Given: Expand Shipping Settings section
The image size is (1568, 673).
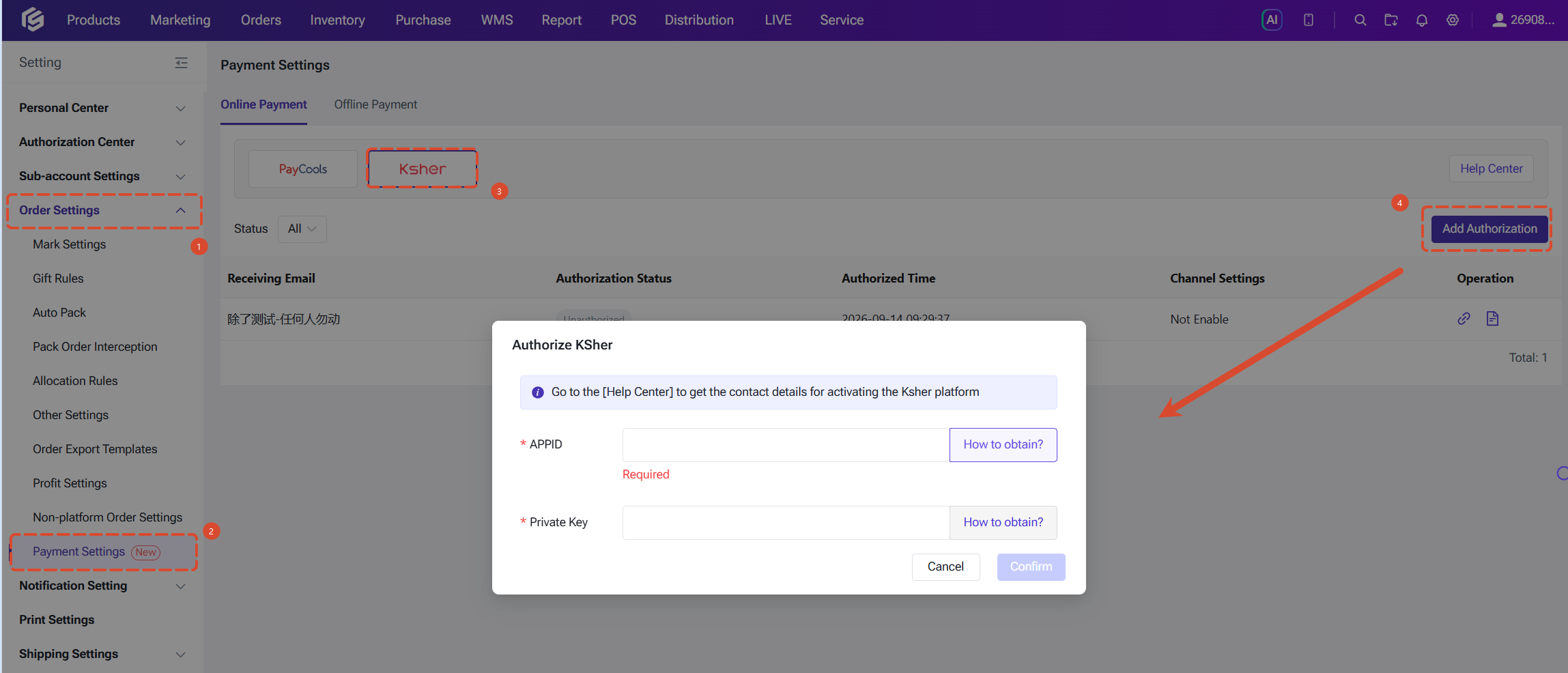Looking at the screenshot, I should point(102,654).
